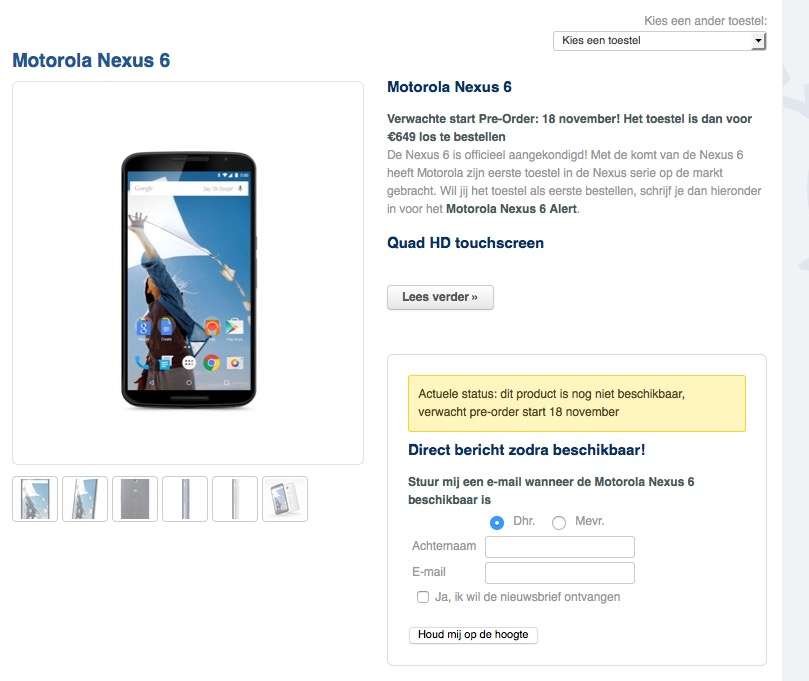Click the yellow Actuele status notice
The width and height of the screenshot is (809, 681).
coord(577,403)
